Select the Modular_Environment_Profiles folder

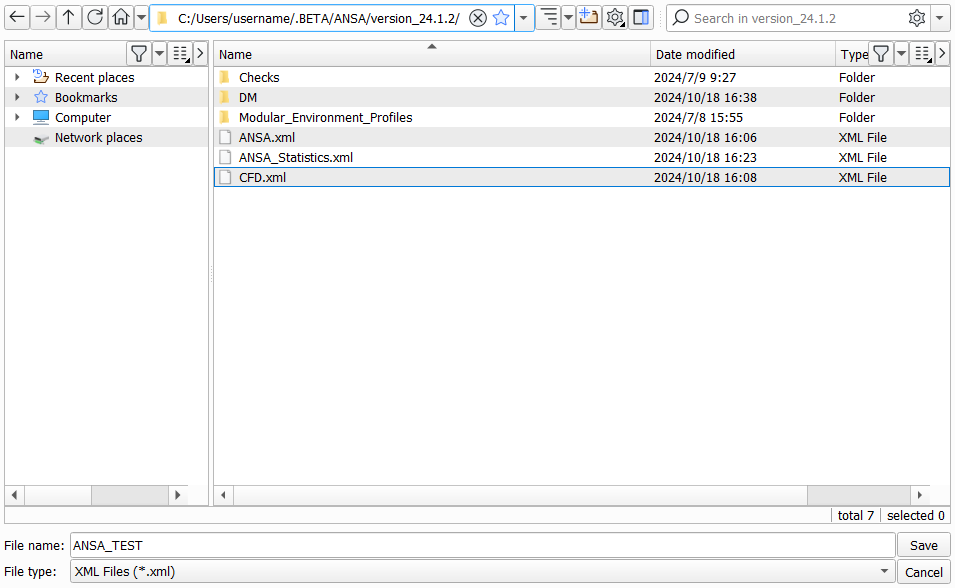pos(582,118)
